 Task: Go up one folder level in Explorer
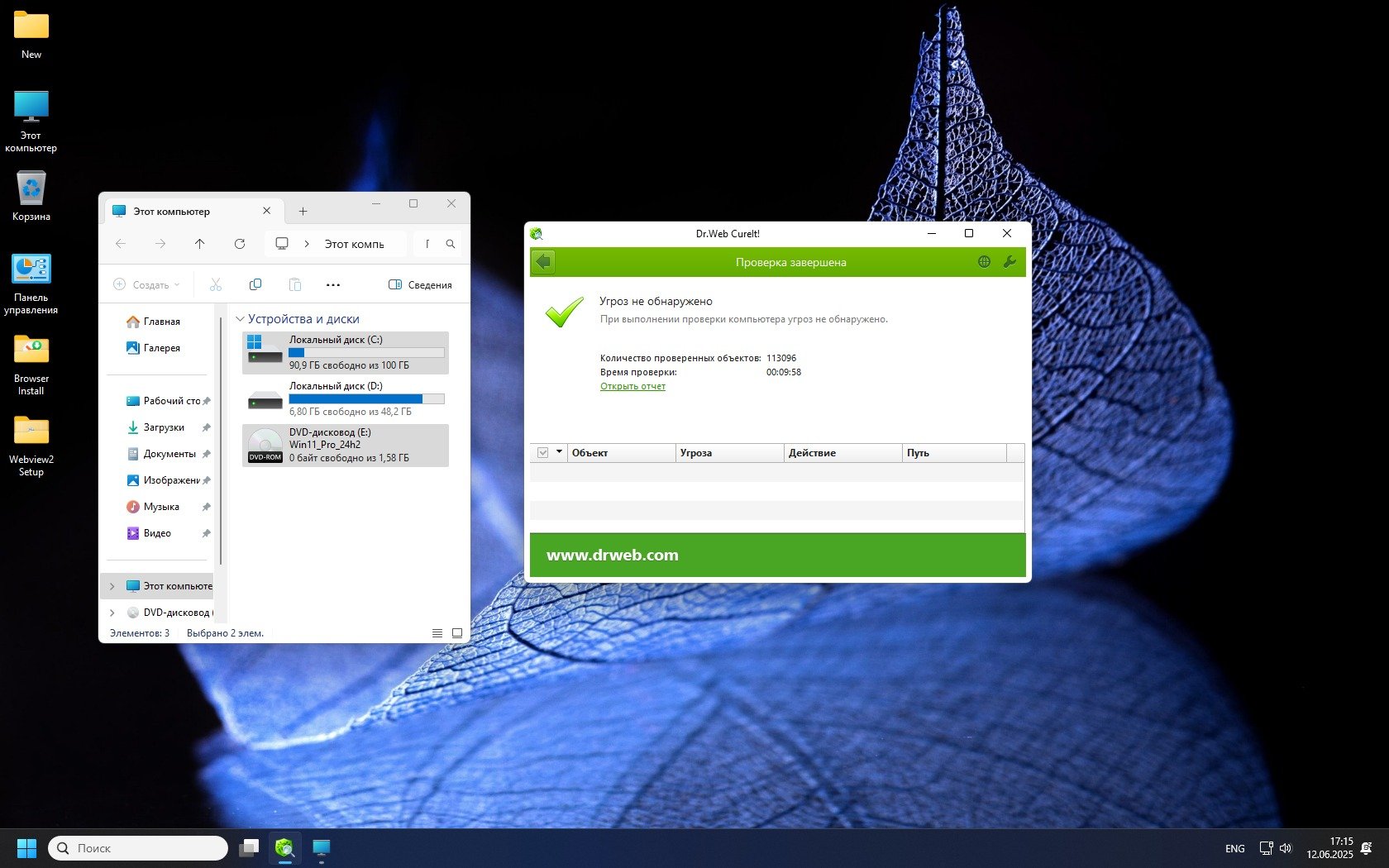[200, 244]
